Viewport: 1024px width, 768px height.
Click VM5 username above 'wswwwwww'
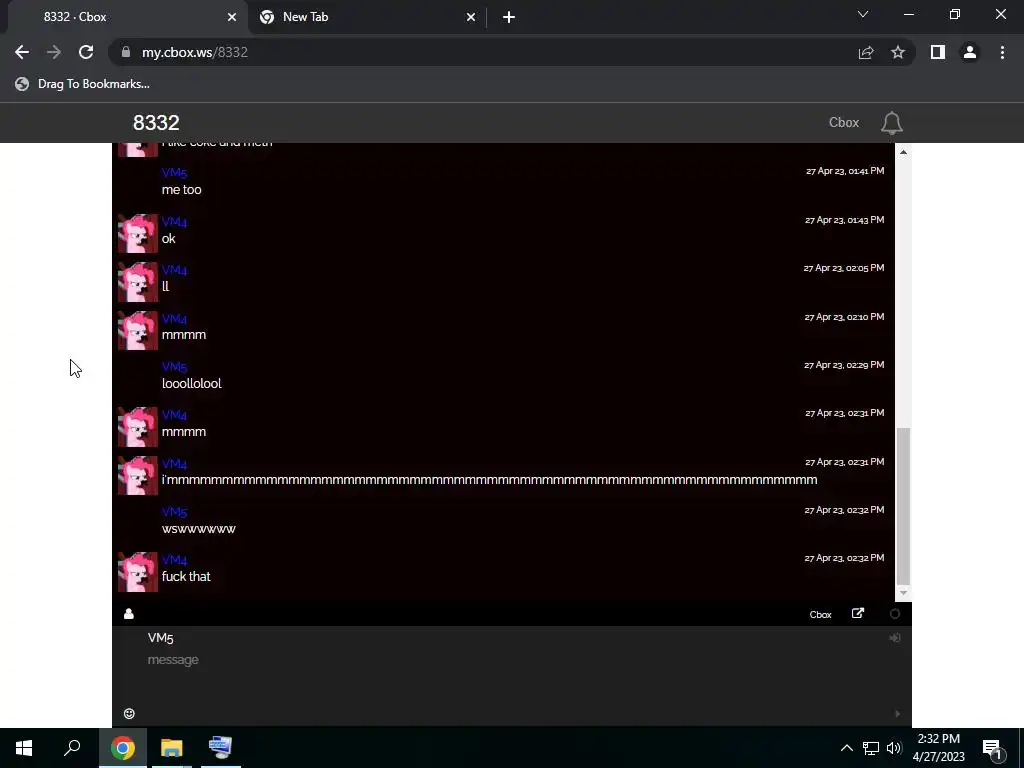click(174, 512)
